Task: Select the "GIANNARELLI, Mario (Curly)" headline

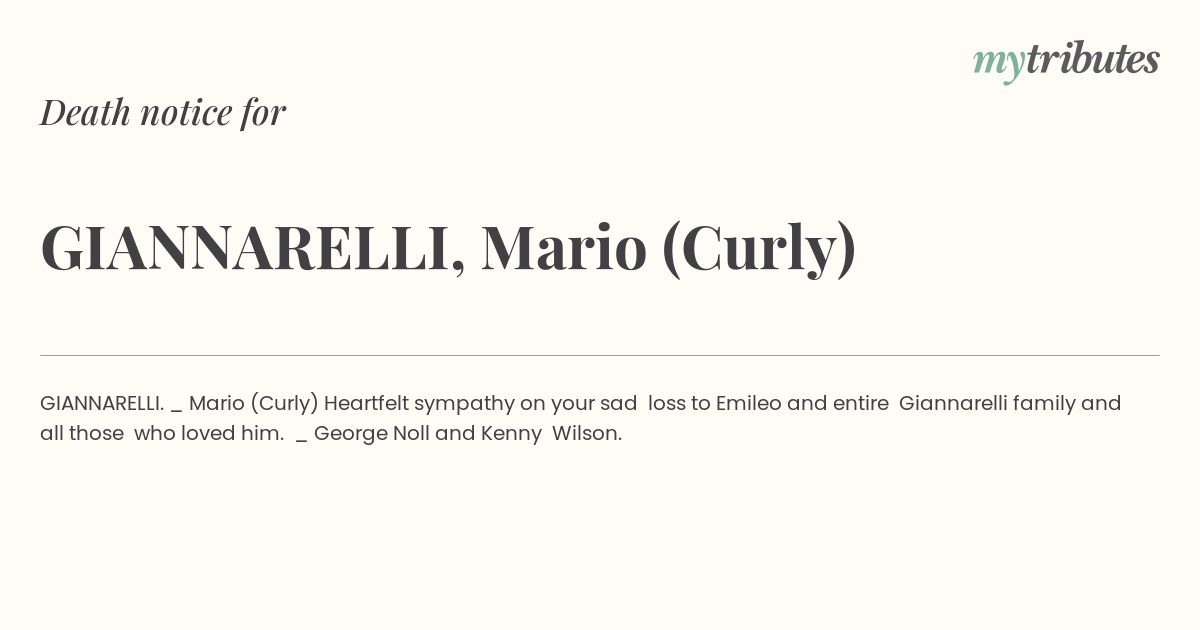Action: pyautogui.click(x=448, y=248)
